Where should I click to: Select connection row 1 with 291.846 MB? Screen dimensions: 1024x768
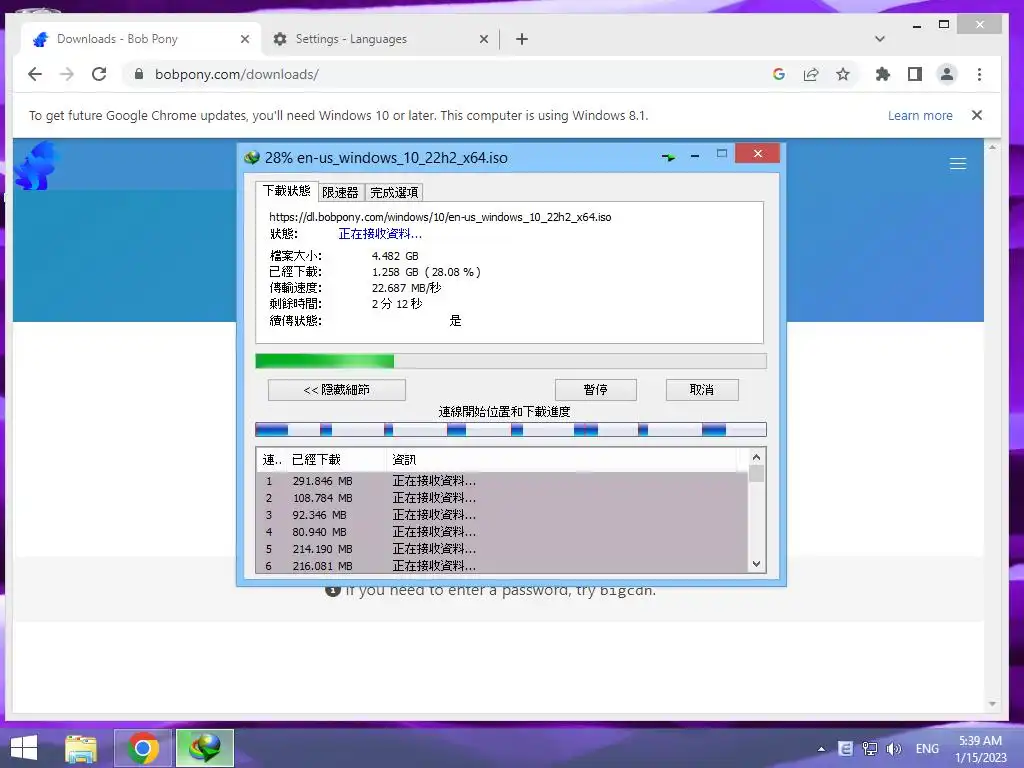coord(502,481)
